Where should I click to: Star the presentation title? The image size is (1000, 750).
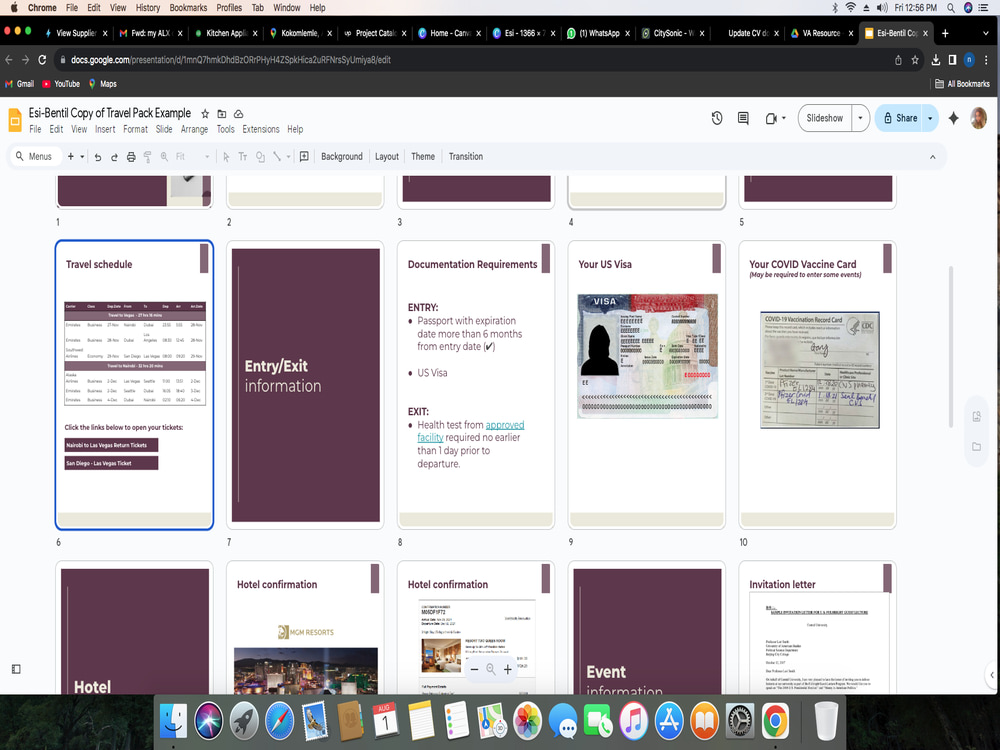pyautogui.click(x=205, y=114)
